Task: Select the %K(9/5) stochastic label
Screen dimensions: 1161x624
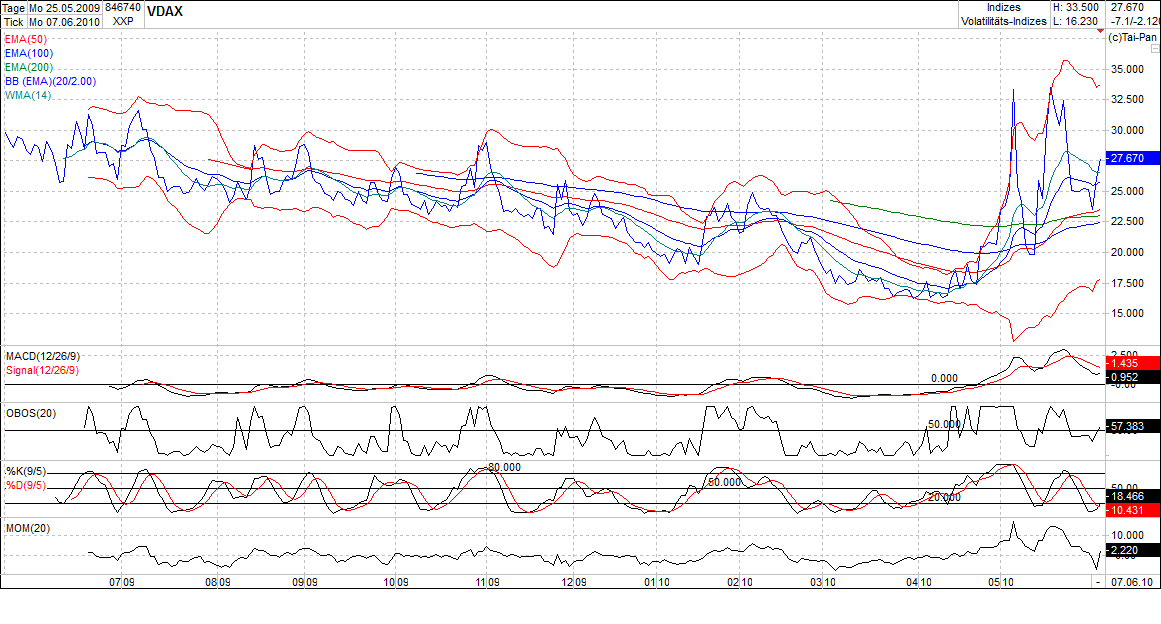Action: (25, 472)
